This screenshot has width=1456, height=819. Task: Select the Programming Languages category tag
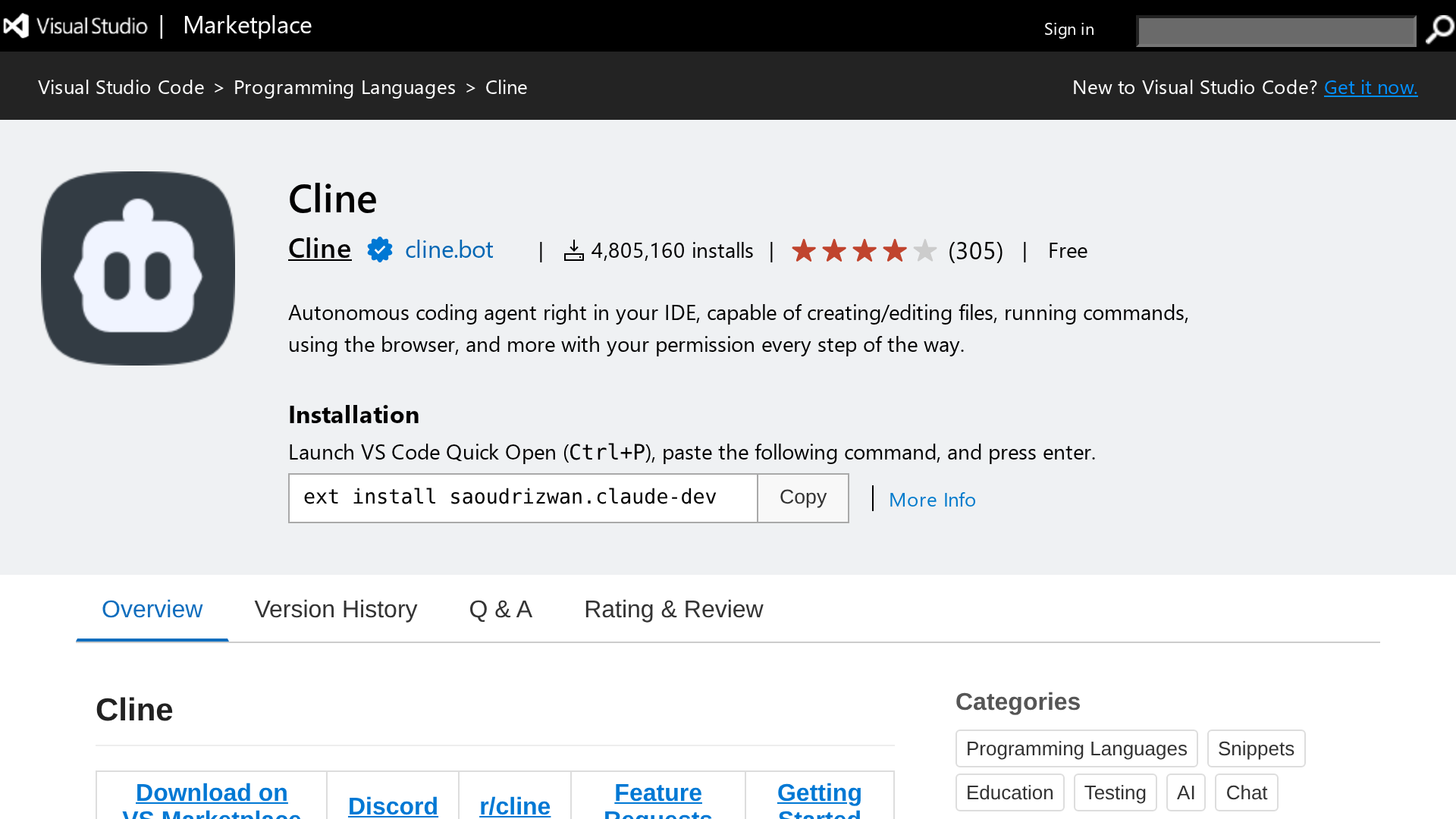point(1076,748)
